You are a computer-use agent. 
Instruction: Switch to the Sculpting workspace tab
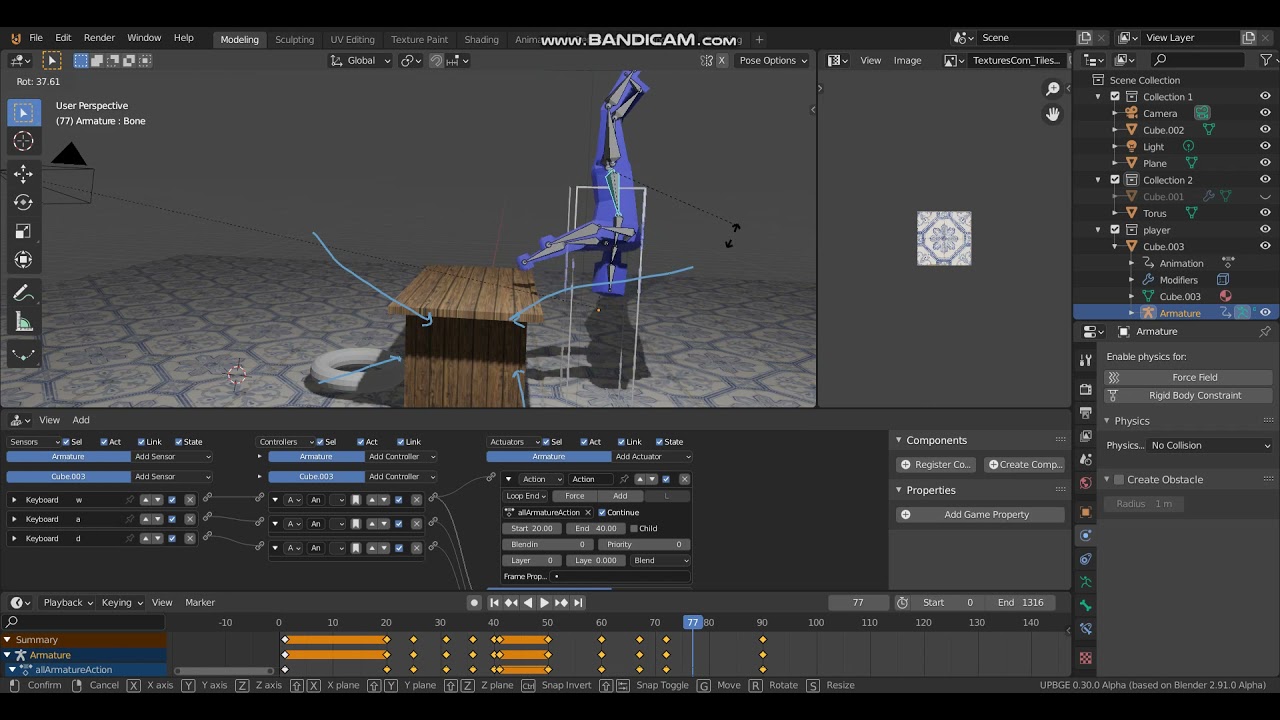(294, 39)
